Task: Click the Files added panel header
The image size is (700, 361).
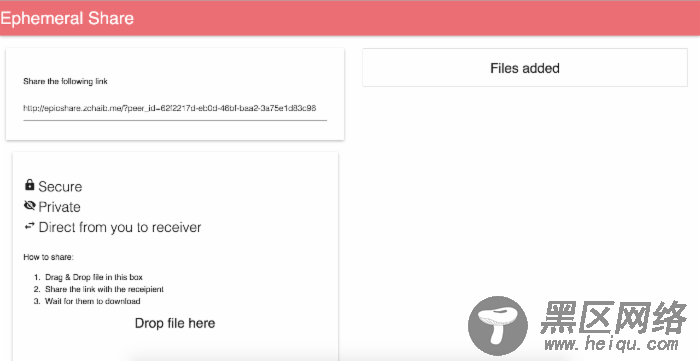Action: [525, 68]
